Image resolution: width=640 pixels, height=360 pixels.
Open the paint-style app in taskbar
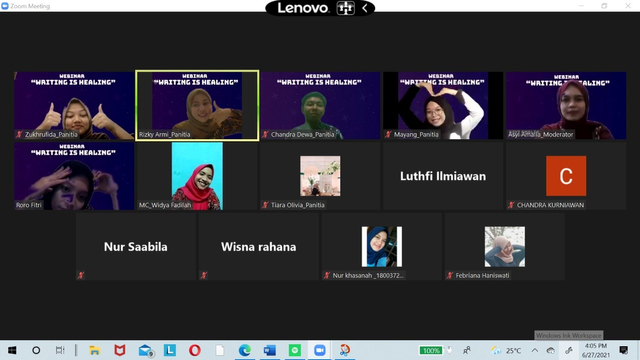[345, 350]
